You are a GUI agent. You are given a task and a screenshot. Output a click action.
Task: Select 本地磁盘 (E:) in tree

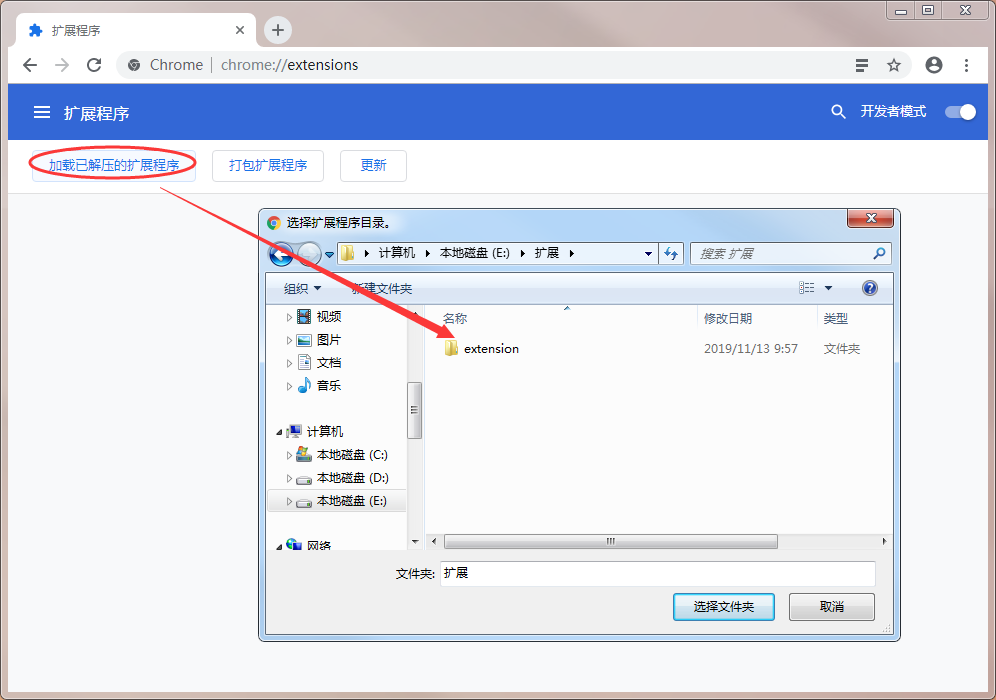[x=351, y=501]
